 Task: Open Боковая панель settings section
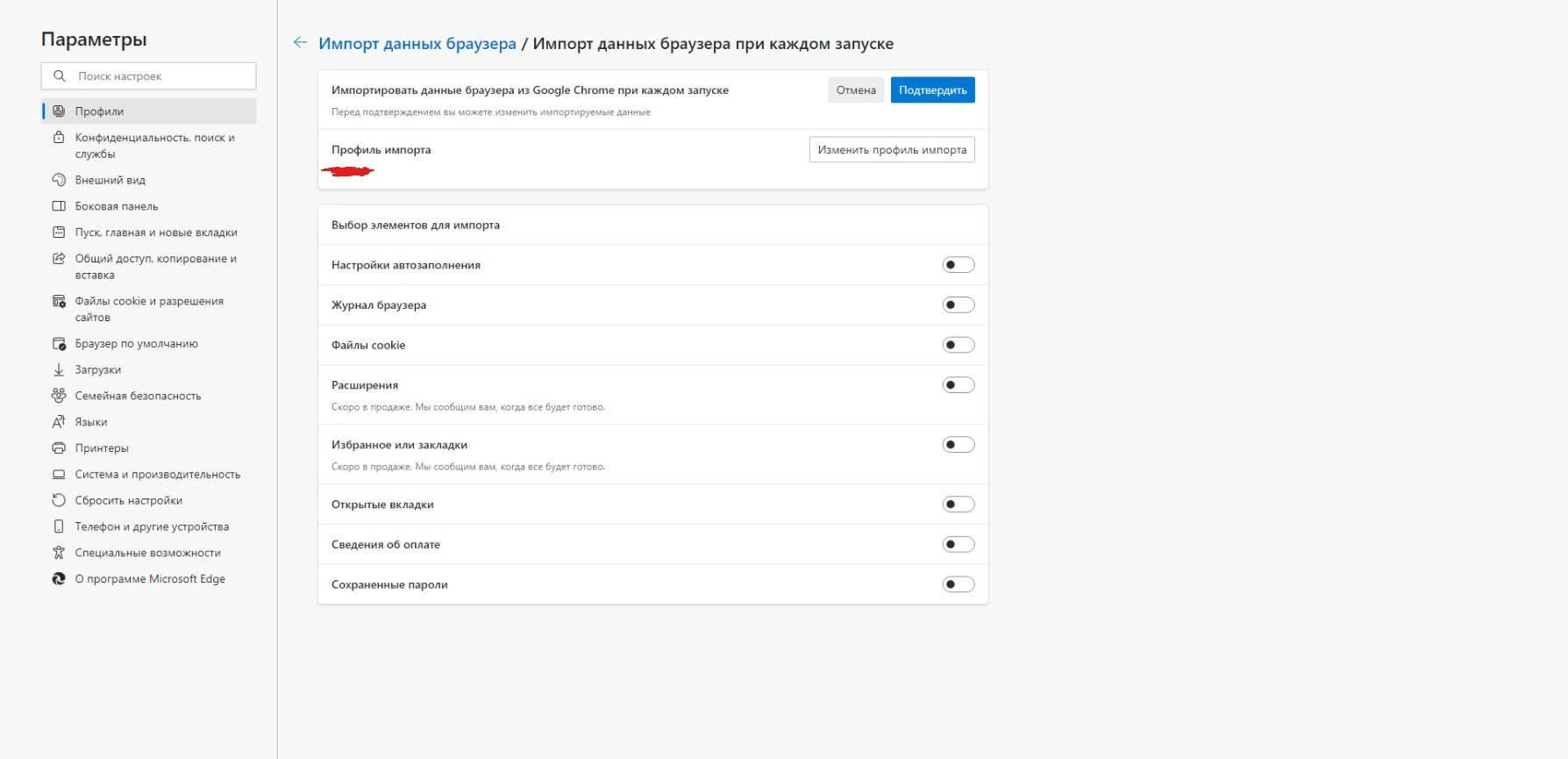tap(149, 206)
